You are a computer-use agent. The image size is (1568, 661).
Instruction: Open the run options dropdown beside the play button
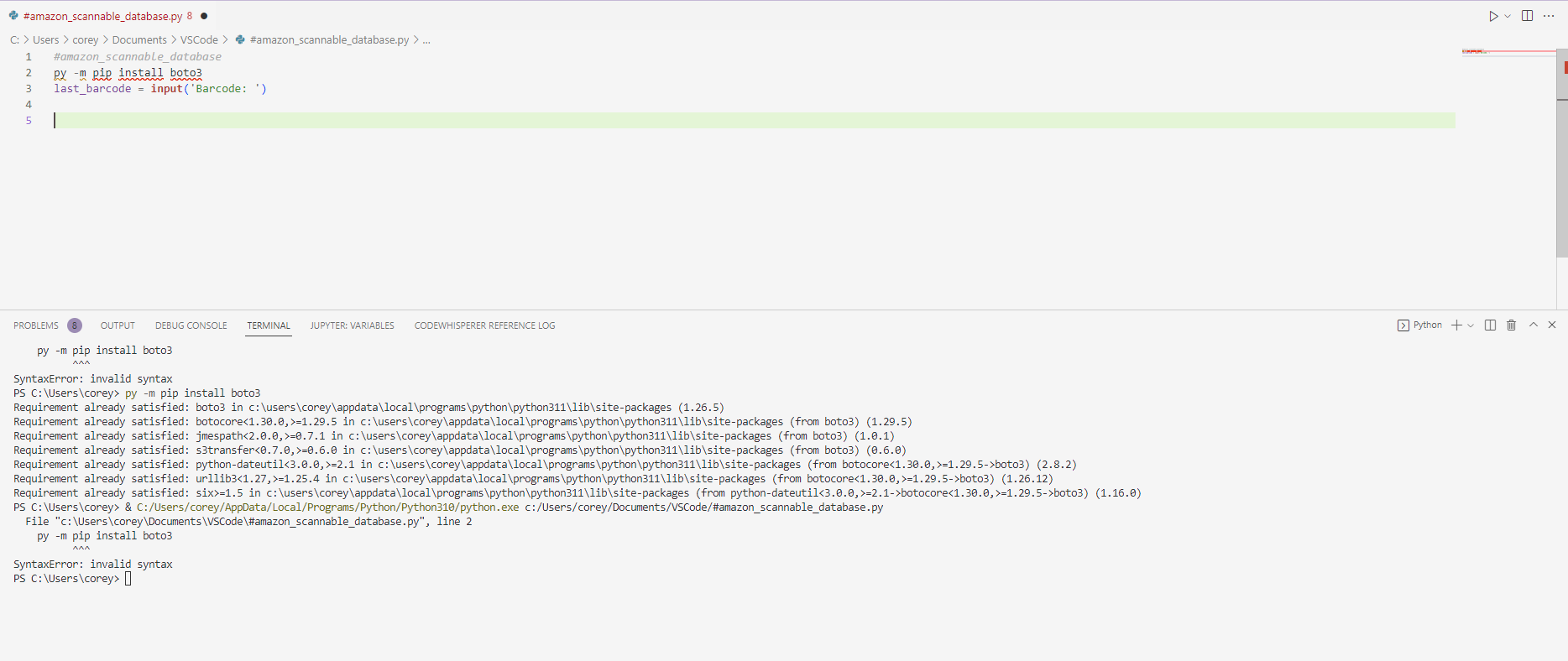(1508, 16)
